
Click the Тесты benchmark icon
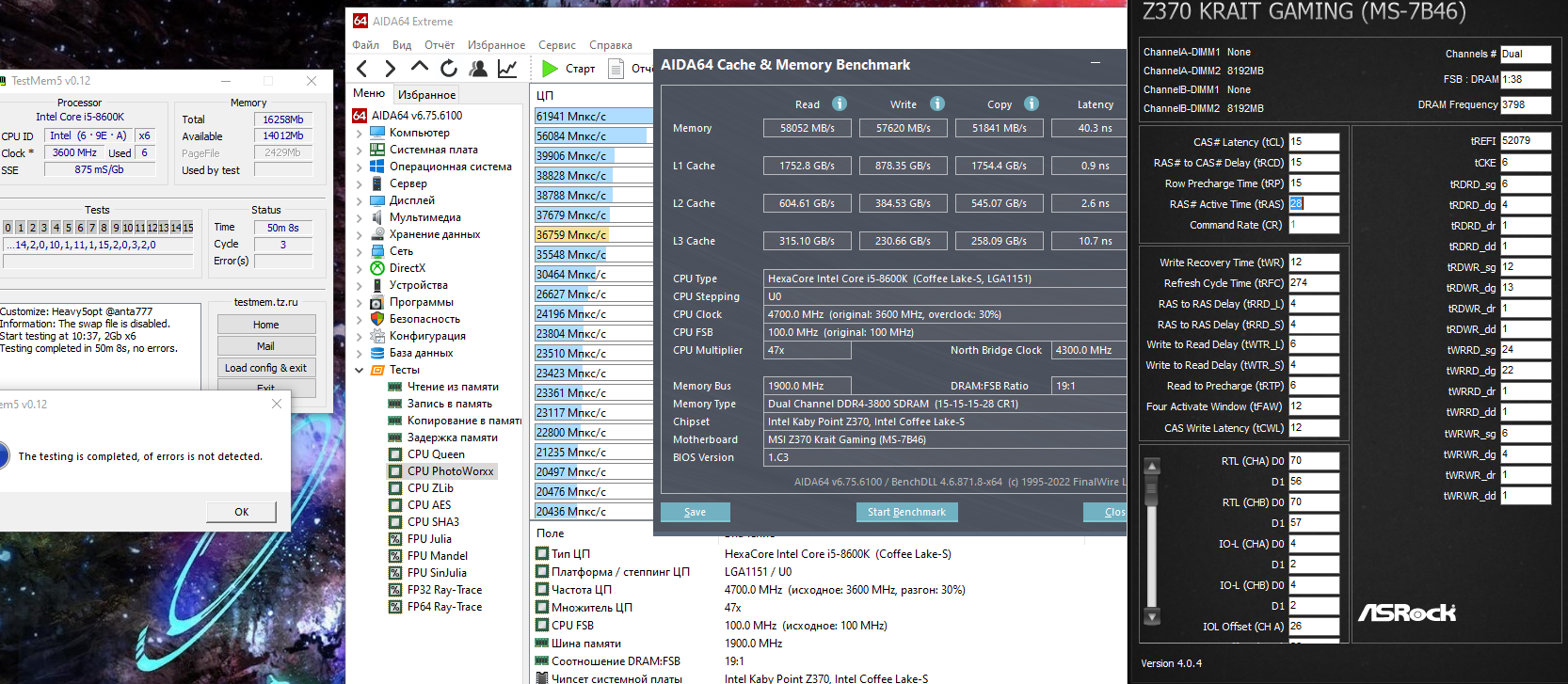tap(377, 370)
